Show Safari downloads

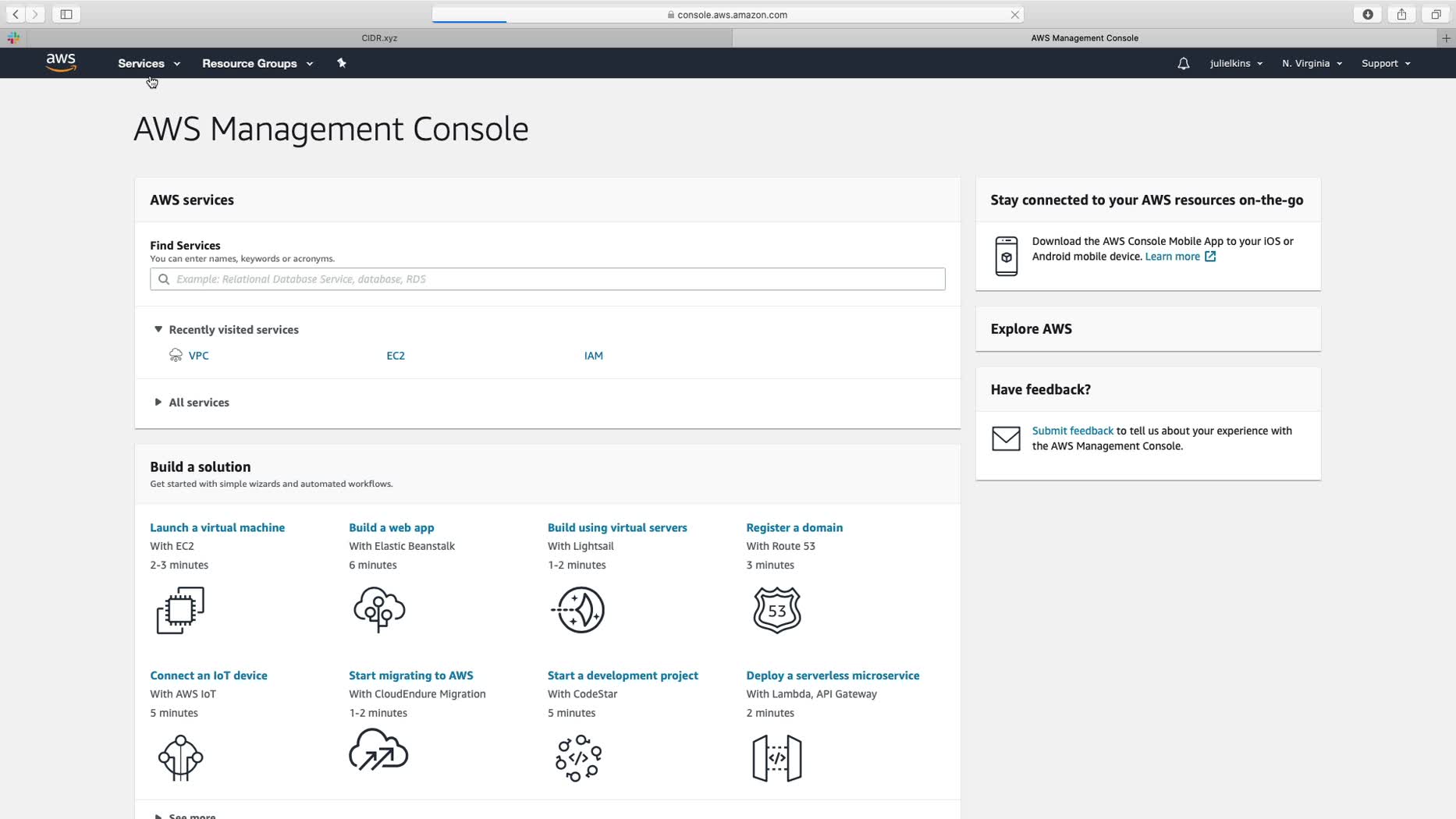1368,14
